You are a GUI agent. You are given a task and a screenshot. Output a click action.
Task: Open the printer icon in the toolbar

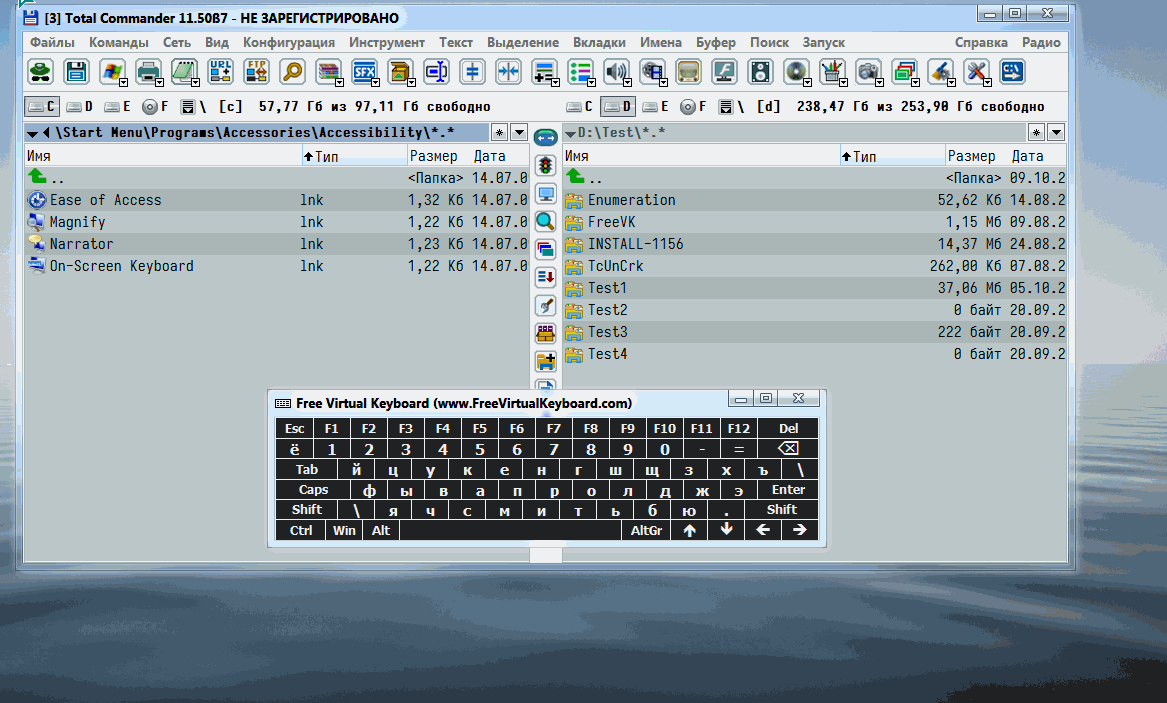(148, 71)
